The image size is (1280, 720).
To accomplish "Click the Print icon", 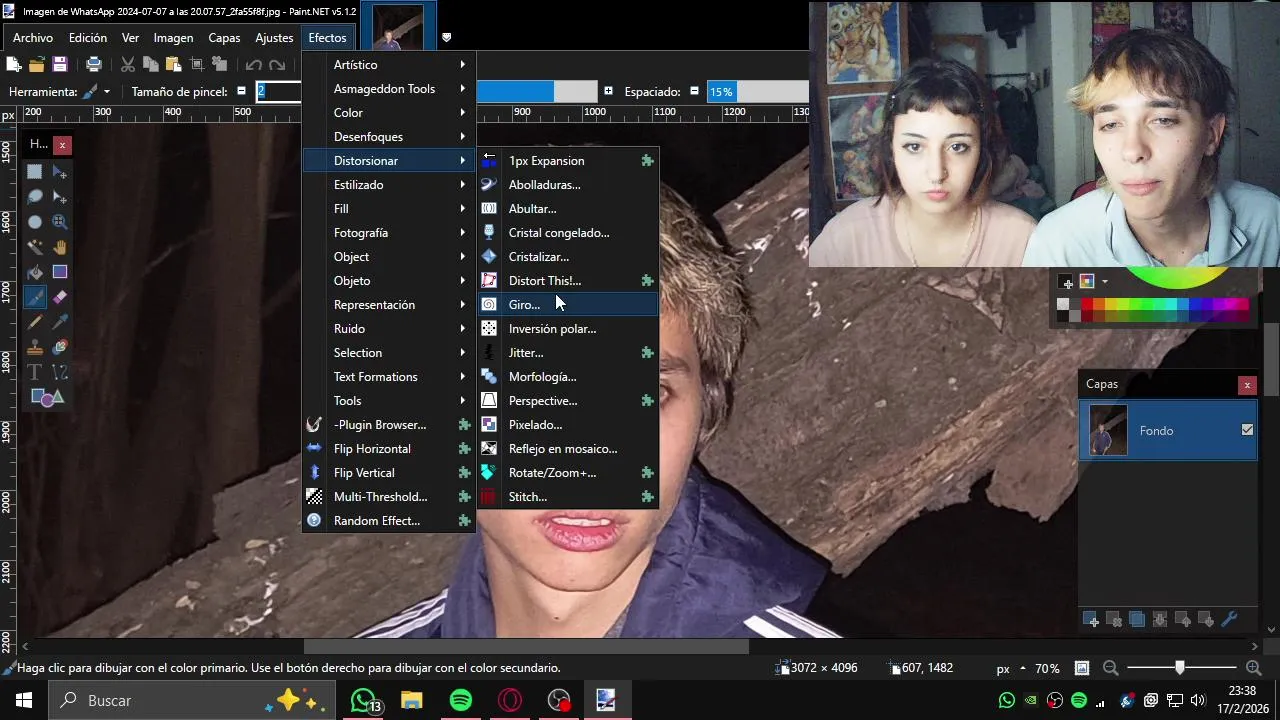I will pyautogui.click(x=94, y=64).
